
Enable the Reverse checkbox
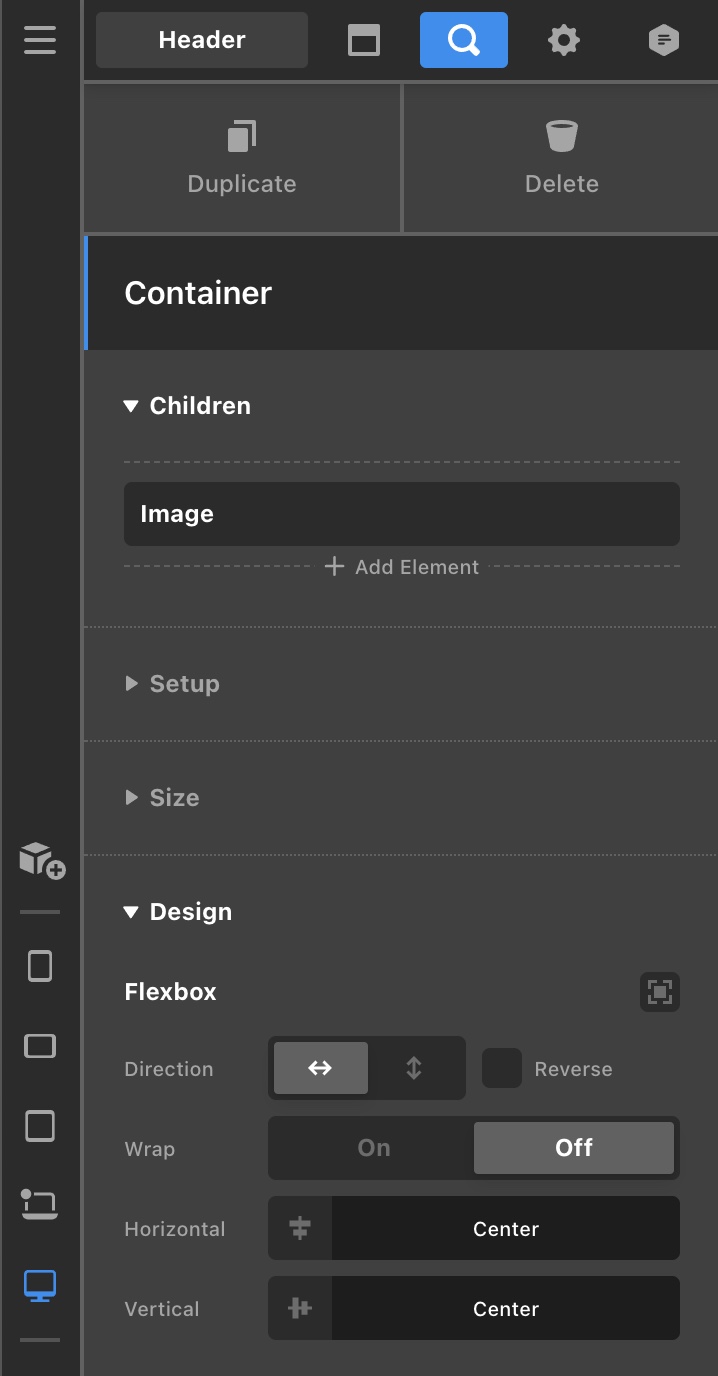pos(502,1068)
